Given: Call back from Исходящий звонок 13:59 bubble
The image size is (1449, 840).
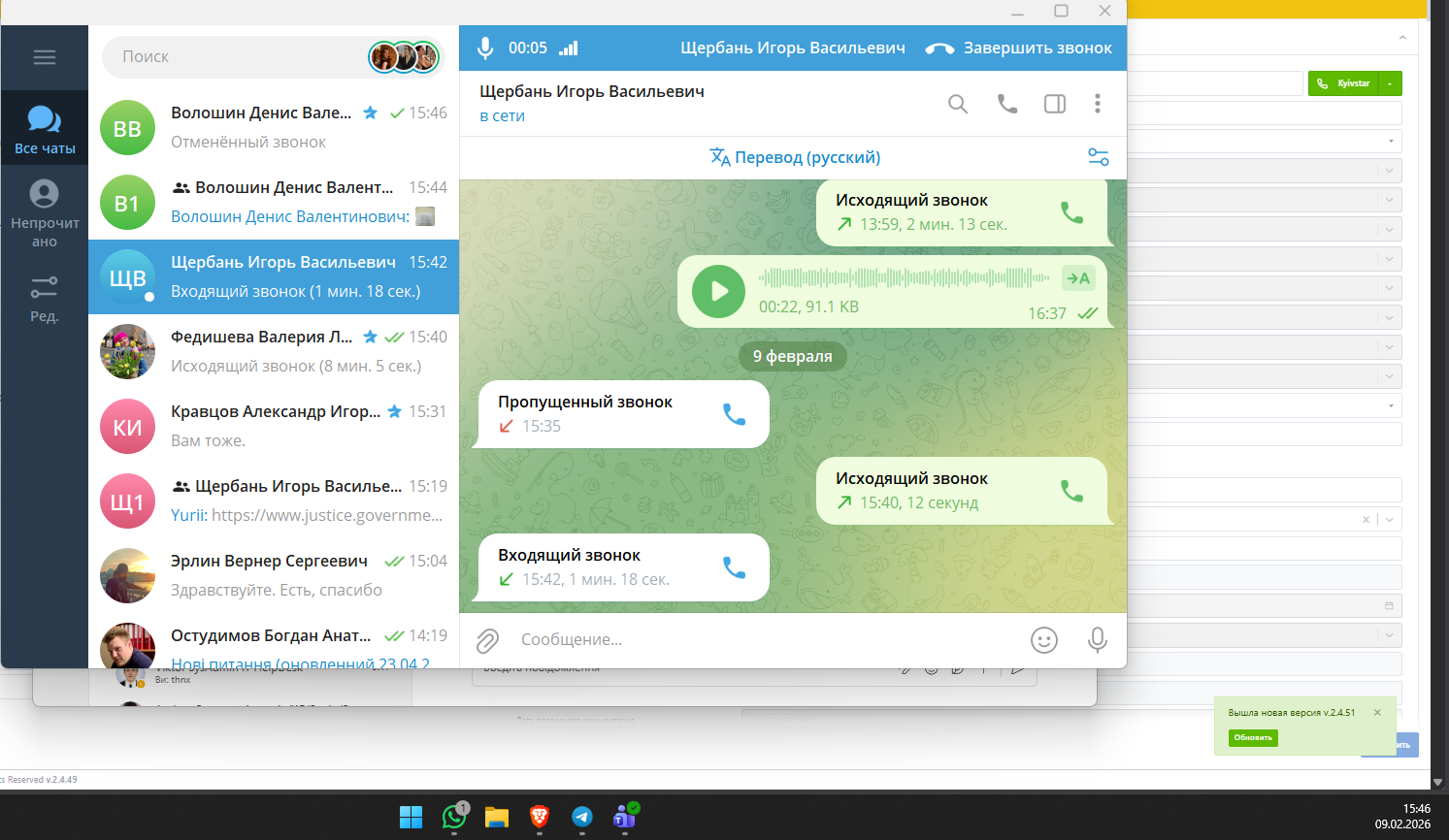Looking at the screenshot, I should (1072, 212).
